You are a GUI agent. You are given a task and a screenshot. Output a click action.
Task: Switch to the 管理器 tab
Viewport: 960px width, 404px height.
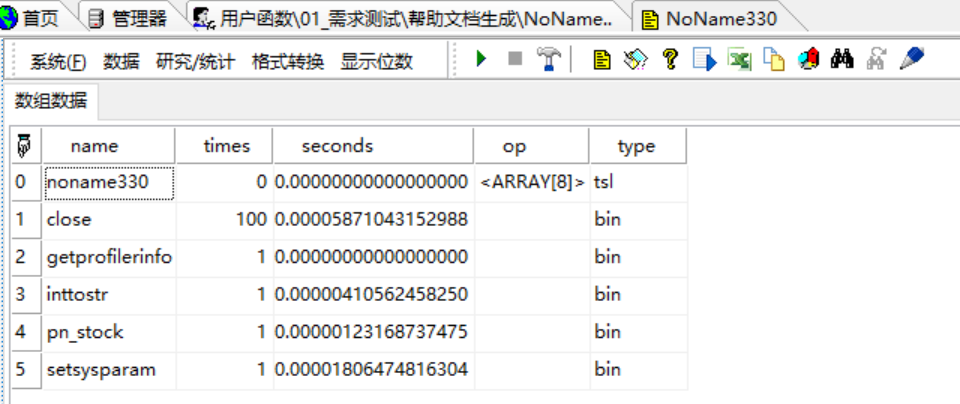click(x=128, y=18)
